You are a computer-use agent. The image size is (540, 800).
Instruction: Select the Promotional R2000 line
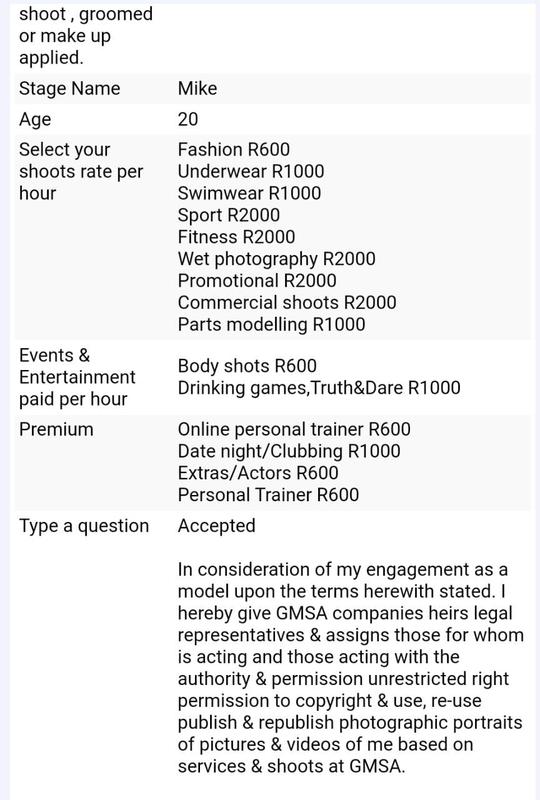click(x=257, y=281)
